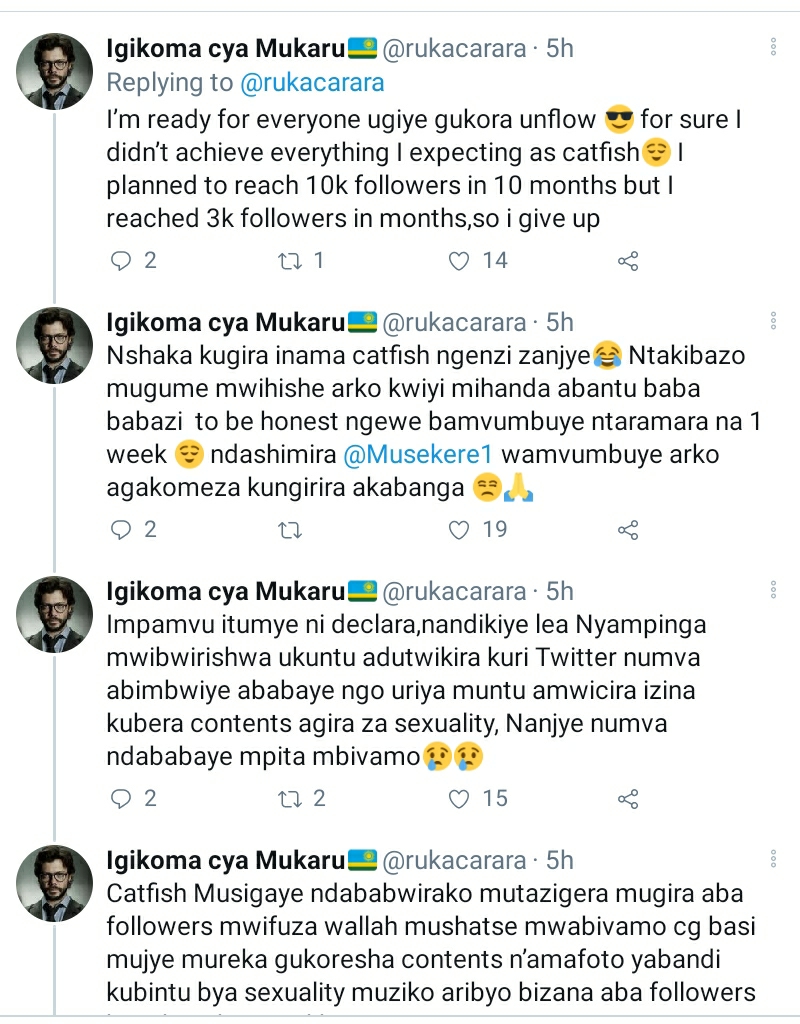Open more options on third tweet

pos(772,591)
